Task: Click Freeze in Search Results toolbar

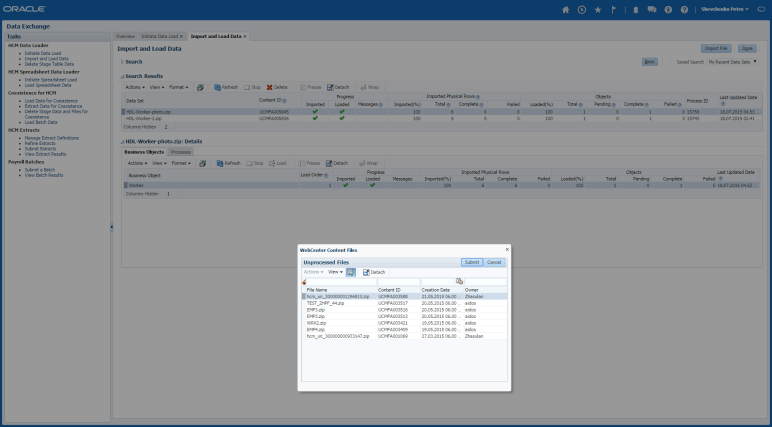Action: pos(310,87)
